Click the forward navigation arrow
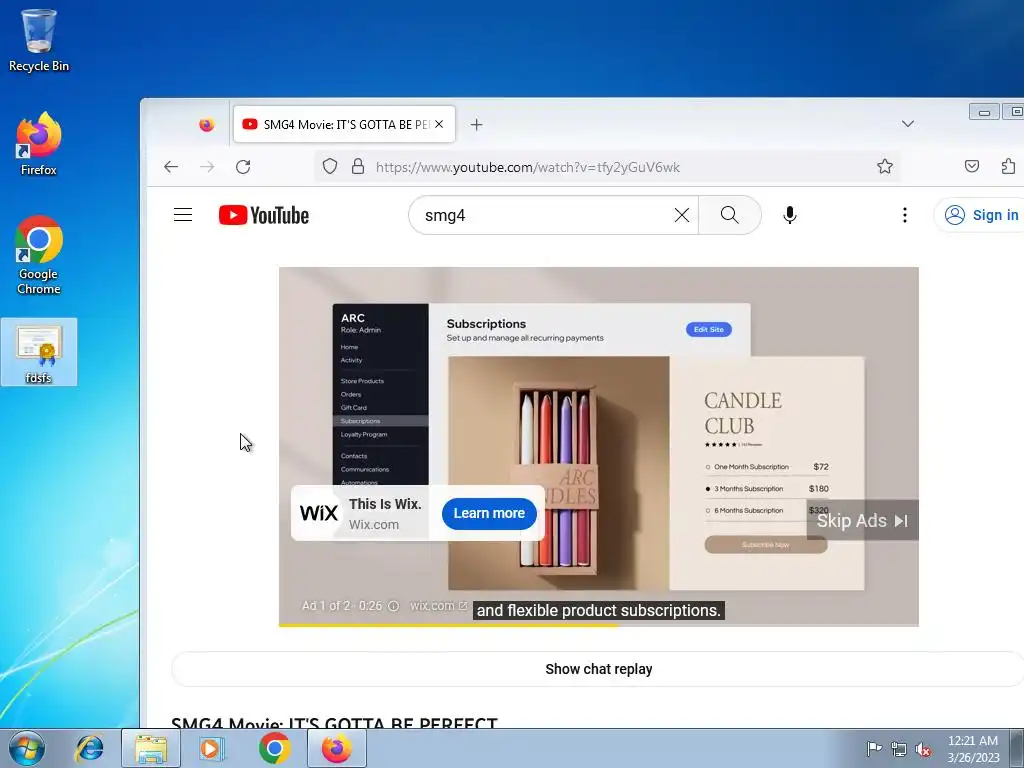Screen dimensions: 1024x768 click(207, 167)
